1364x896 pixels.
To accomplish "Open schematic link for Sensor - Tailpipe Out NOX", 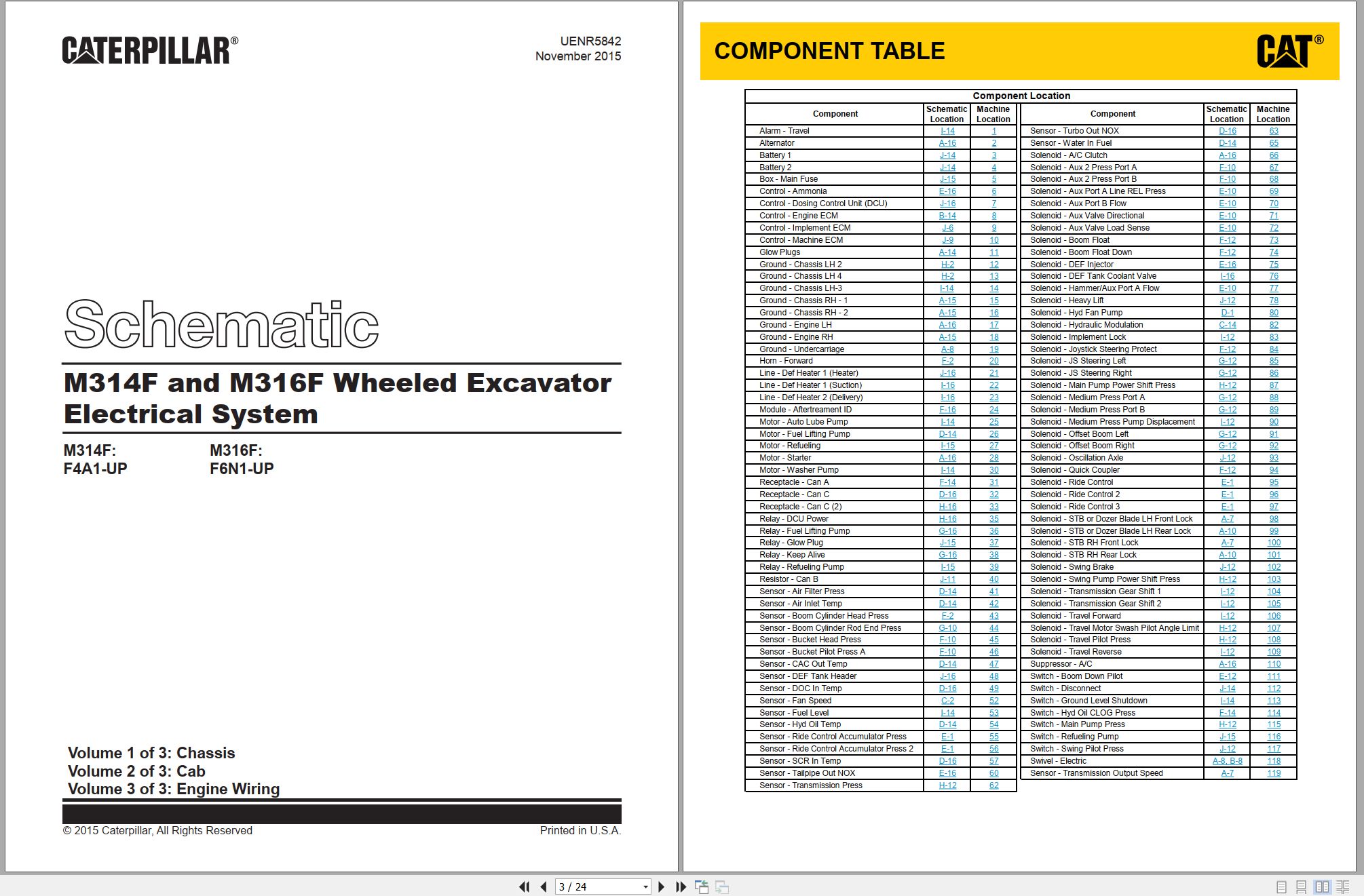I will (947, 773).
